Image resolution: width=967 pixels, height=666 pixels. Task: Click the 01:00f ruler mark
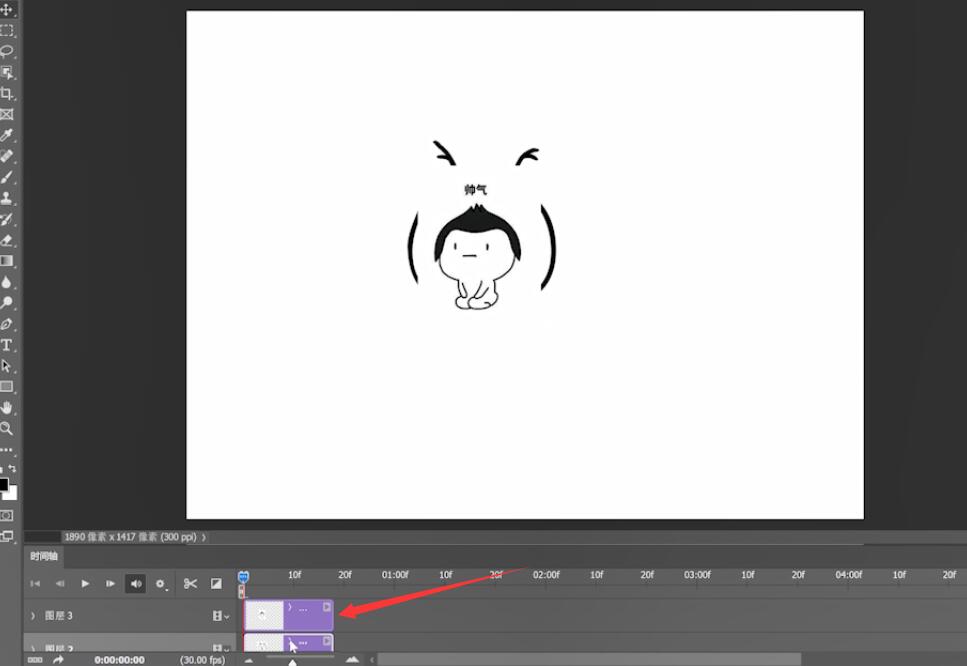pos(395,575)
